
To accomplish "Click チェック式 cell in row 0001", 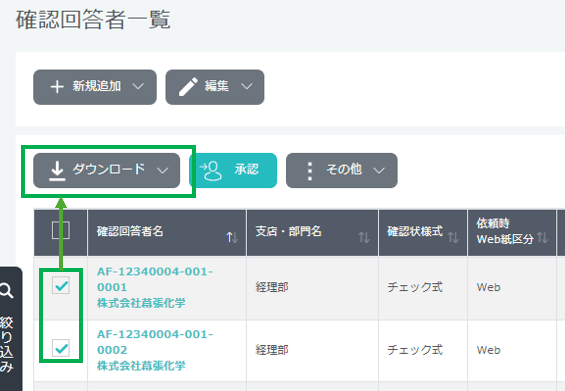I will pos(415,287).
